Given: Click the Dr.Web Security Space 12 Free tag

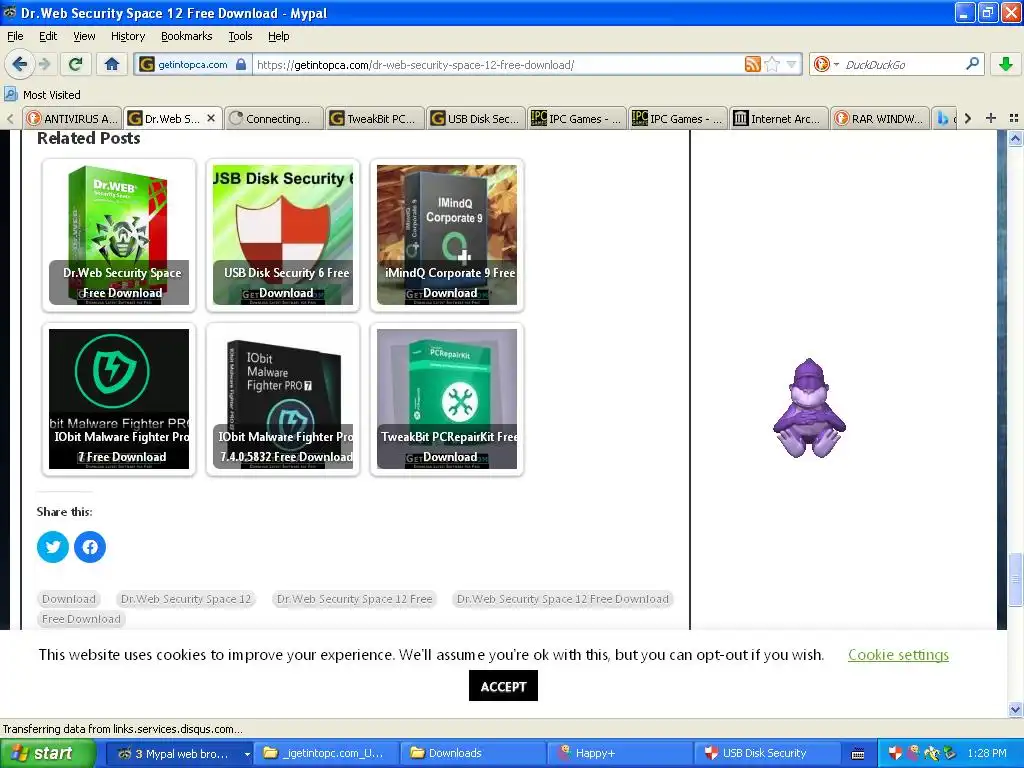Looking at the screenshot, I should 355,599.
